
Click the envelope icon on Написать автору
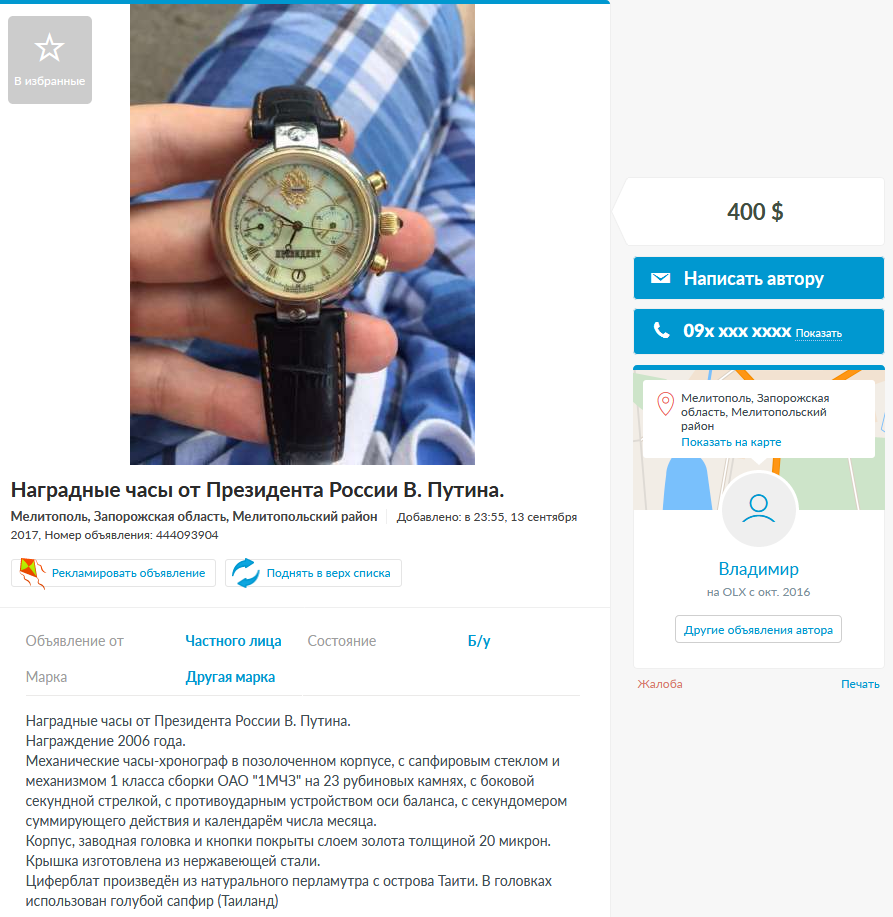click(x=661, y=278)
